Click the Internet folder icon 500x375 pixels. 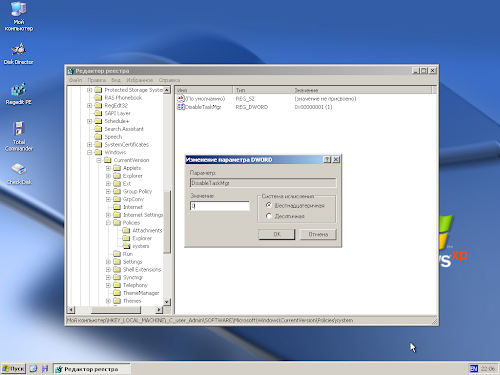tap(117, 207)
